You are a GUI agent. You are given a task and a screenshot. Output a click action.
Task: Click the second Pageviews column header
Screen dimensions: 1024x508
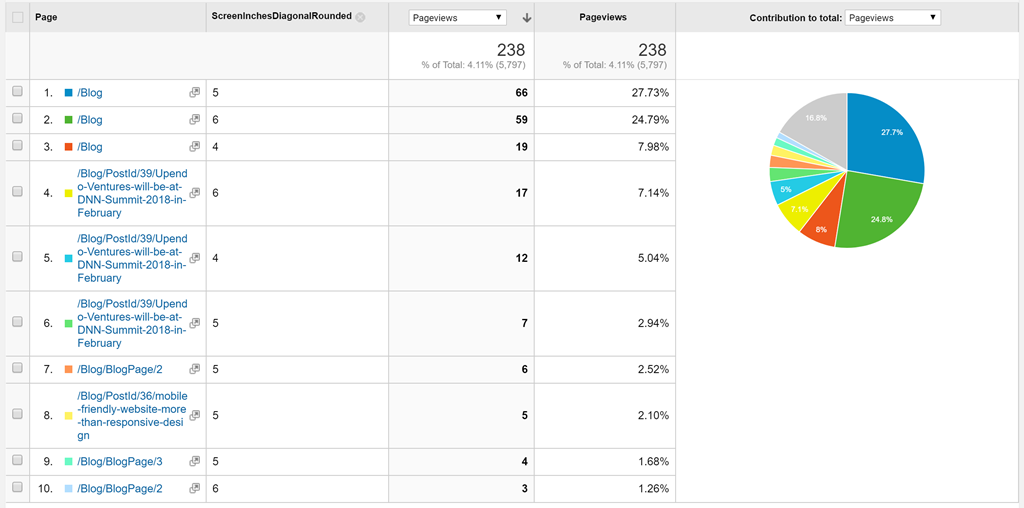(x=603, y=18)
